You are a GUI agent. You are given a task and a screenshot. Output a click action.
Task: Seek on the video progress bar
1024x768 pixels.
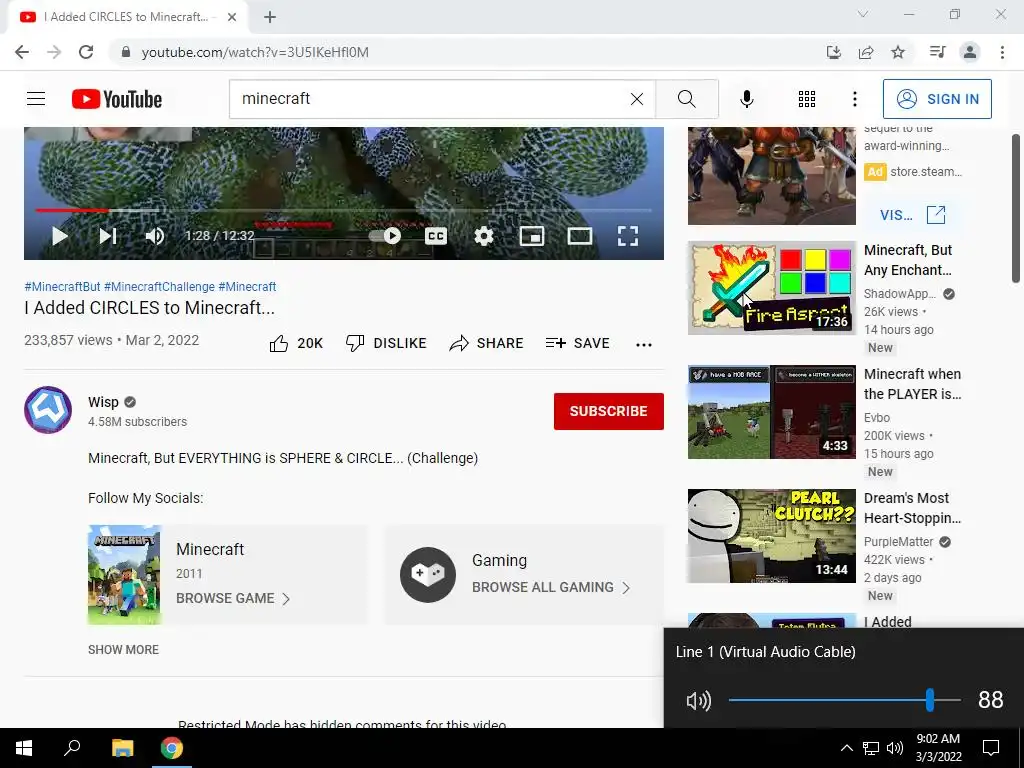[x=344, y=210]
